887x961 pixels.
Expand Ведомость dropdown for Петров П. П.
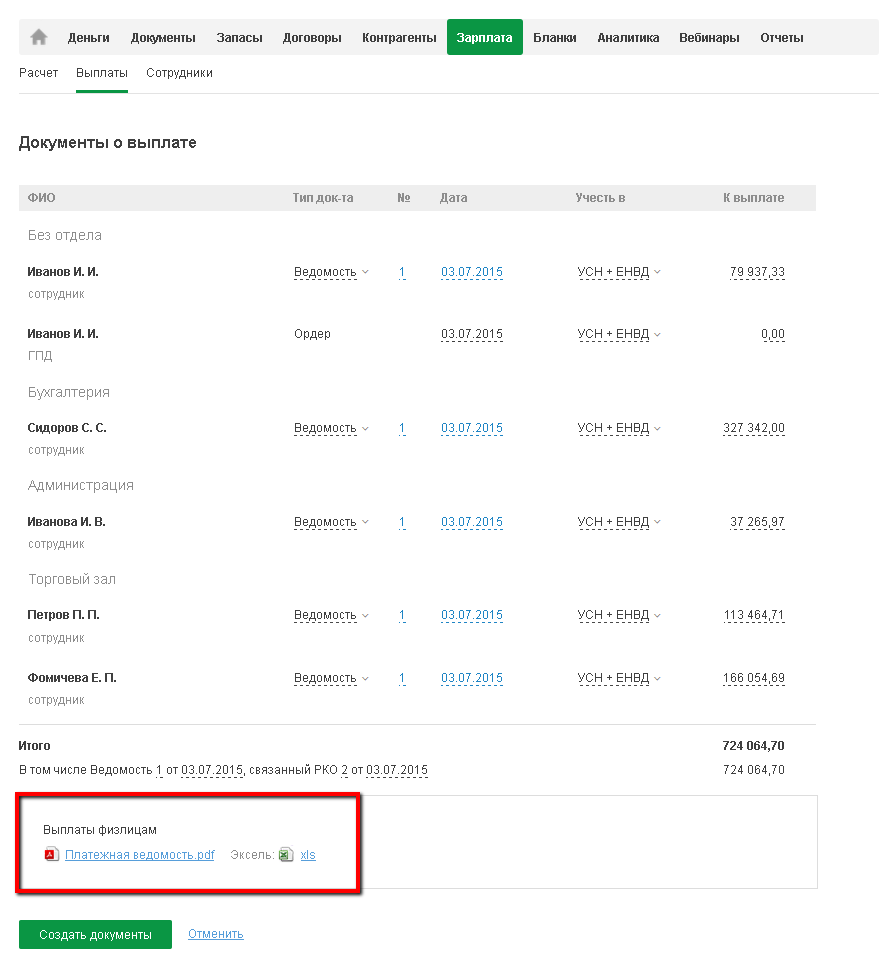(331, 615)
